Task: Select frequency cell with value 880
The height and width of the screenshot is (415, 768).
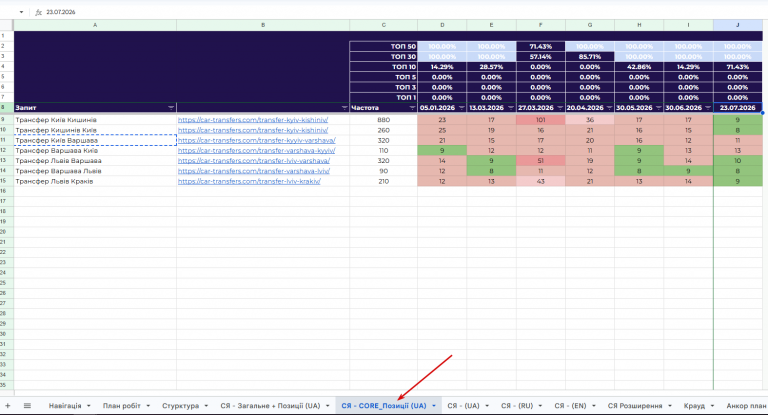Action: pos(384,120)
